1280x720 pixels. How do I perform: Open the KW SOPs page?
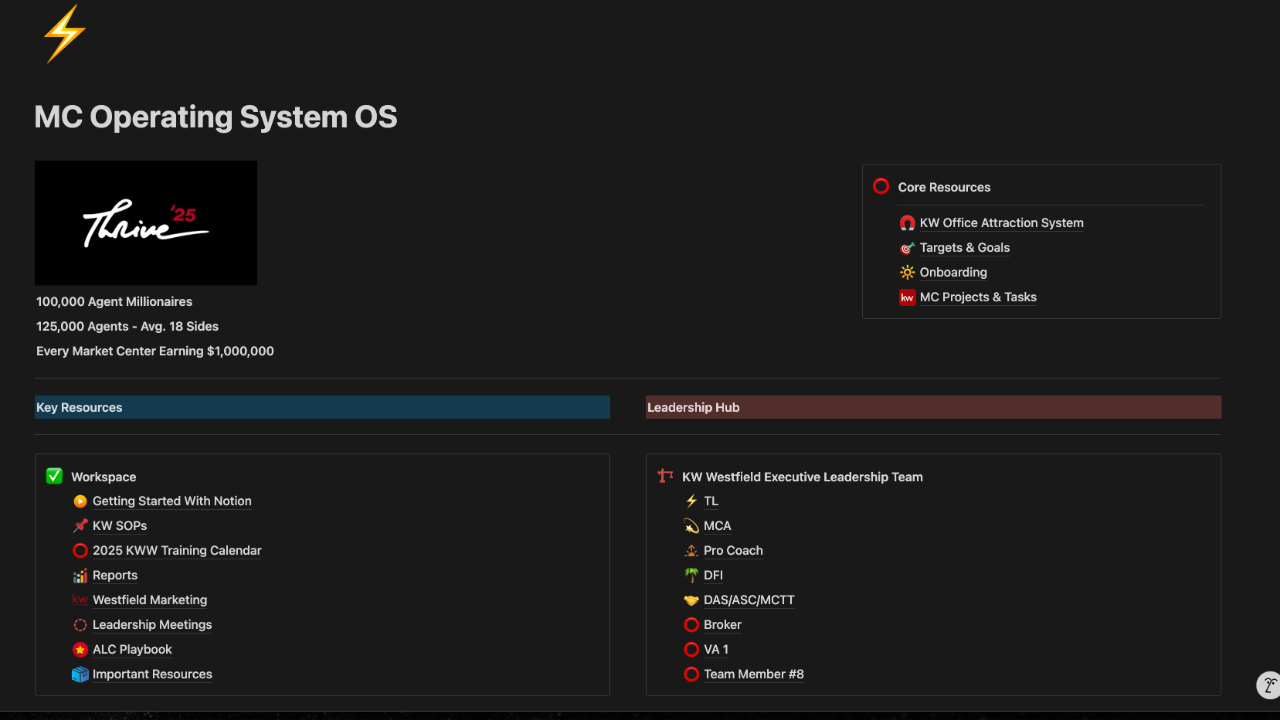pyautogui.click(x=120, y=526)
